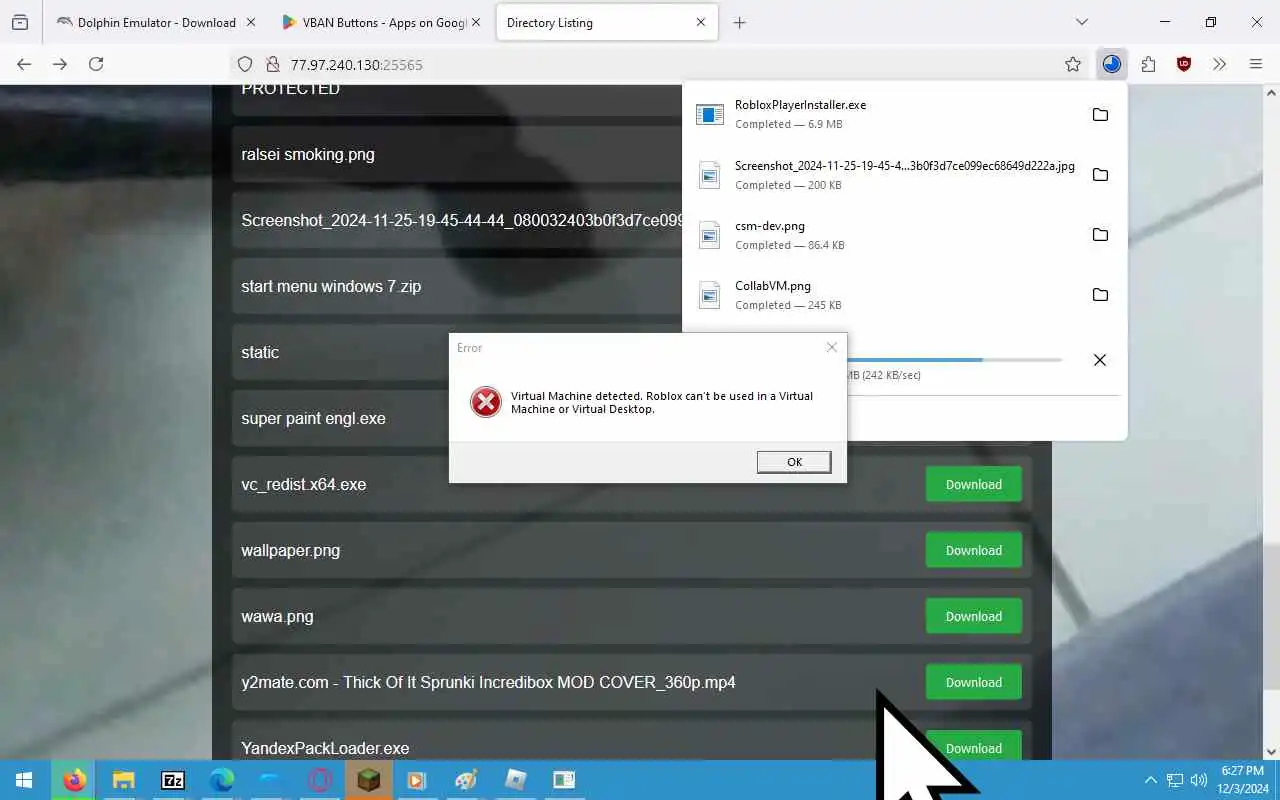
Task: Download vc_redist.x64.exe
Action: (974, 484)
